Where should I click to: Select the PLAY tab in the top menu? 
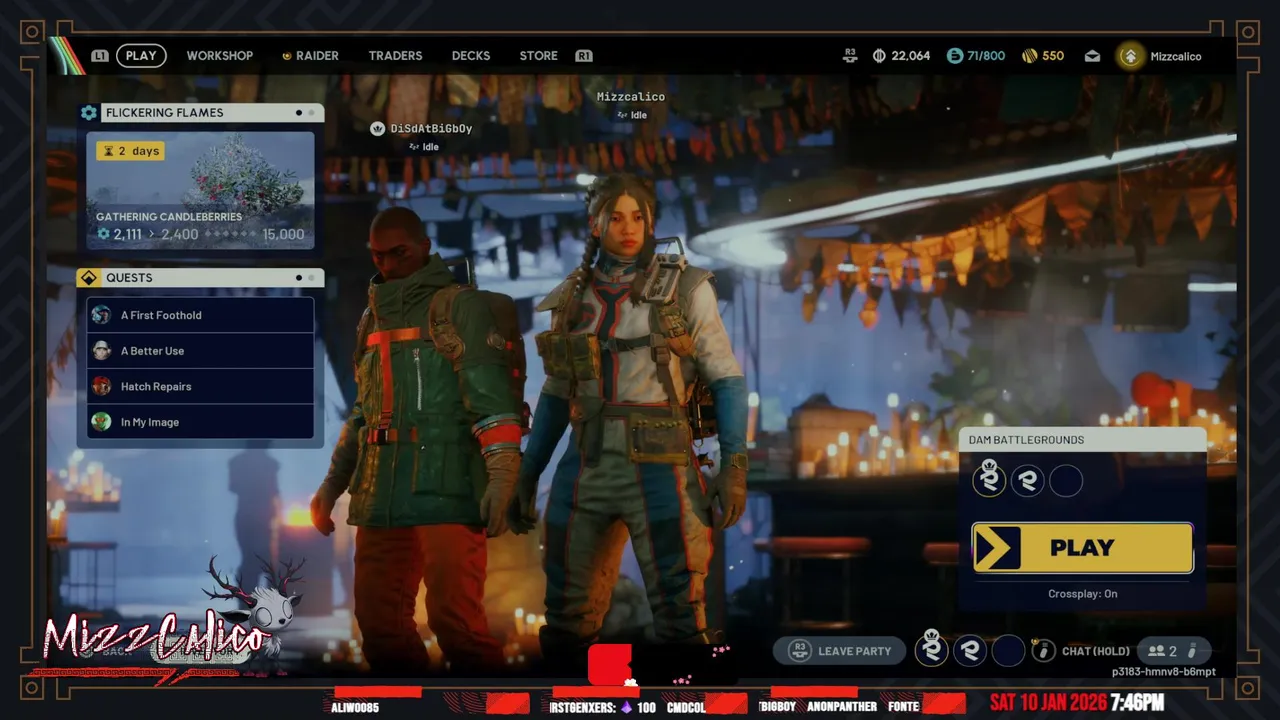pos(141,56)
